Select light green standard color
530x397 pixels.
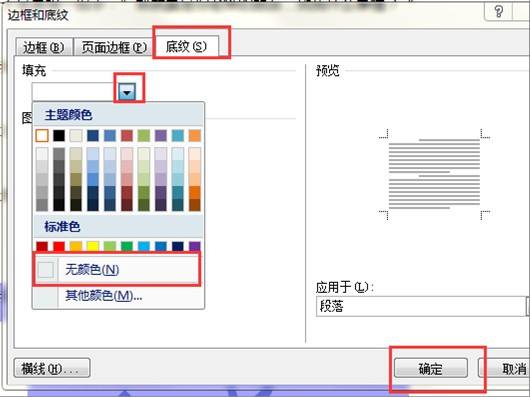[x=110, y=246]
